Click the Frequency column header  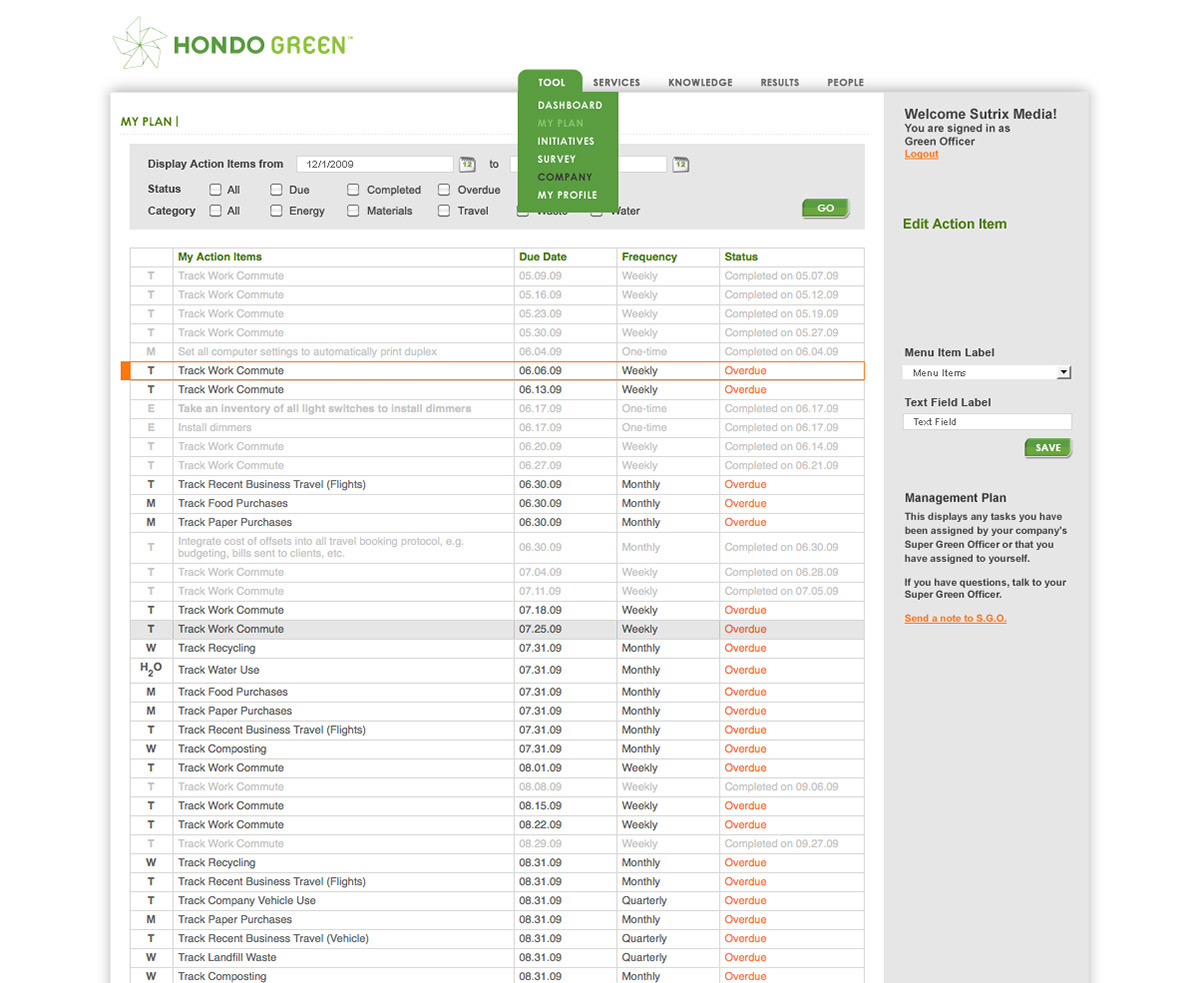(649, 257)
